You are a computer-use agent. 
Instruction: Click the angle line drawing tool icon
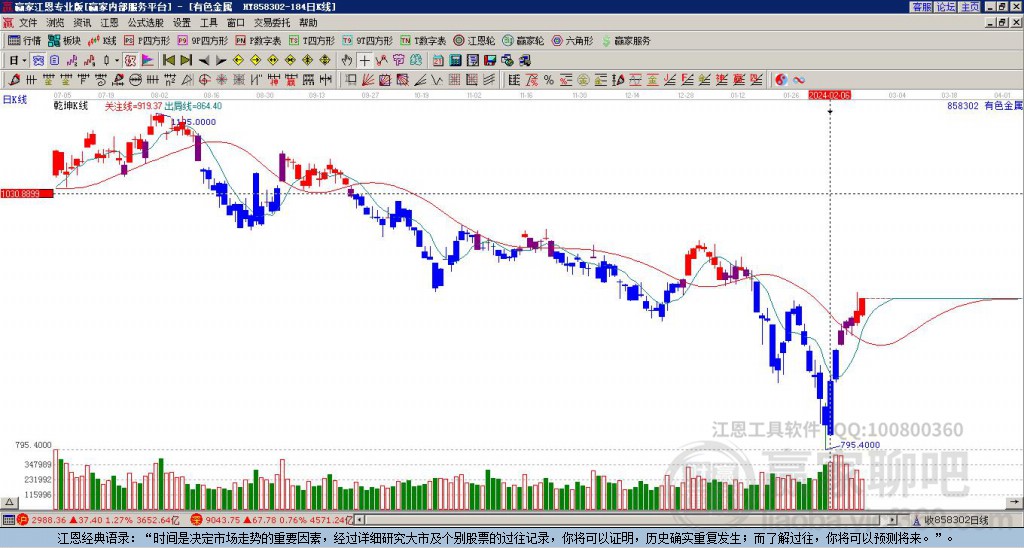coord(421,80)
